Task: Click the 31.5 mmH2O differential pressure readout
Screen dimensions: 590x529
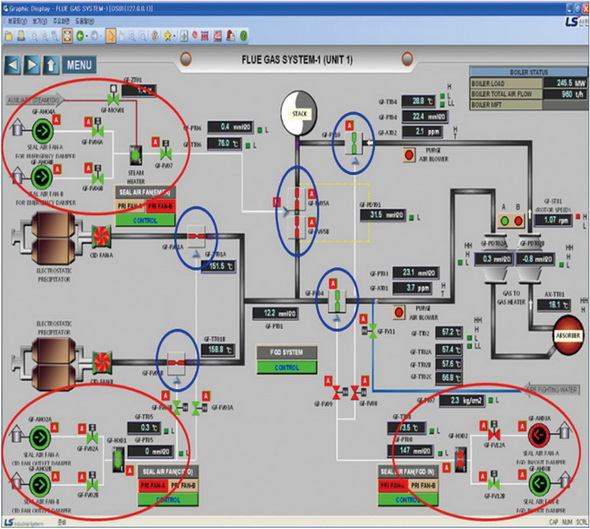Action: [x=383, y=215]
